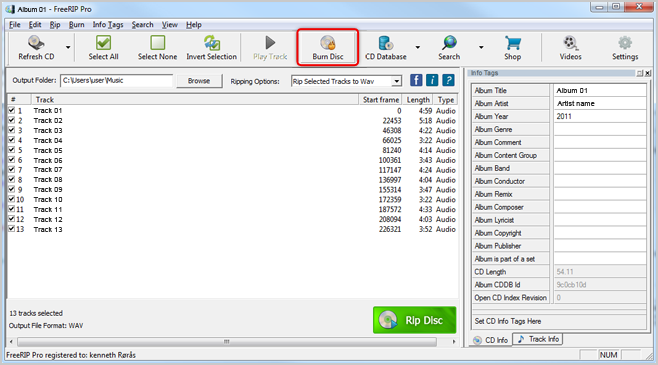Viewport: 658px width, 365px height.
Task: Click the FreeRIP app icon in title bar
Action: tap(10, 9)
